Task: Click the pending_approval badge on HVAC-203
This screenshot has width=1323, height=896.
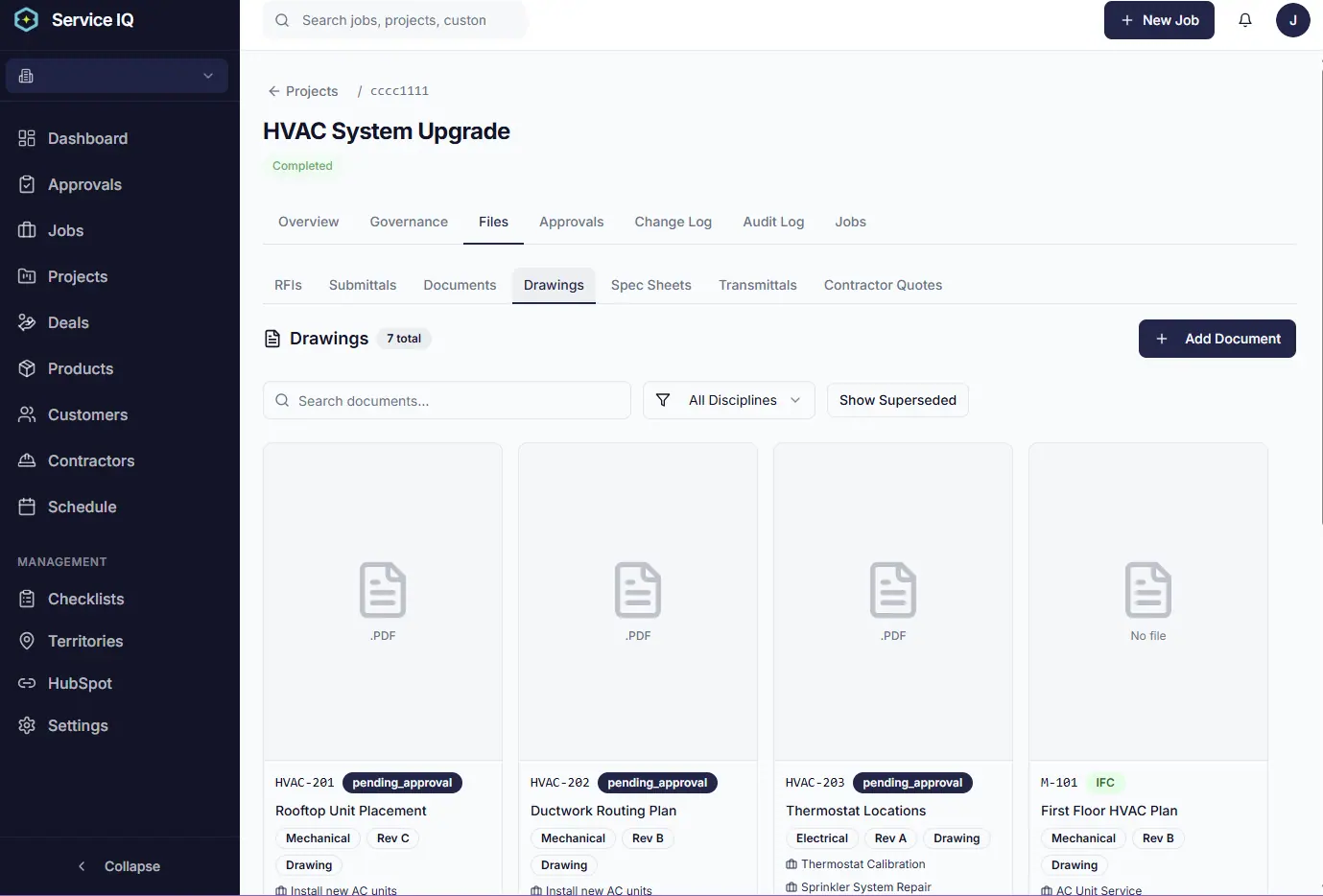Action: tap(912, 783)
